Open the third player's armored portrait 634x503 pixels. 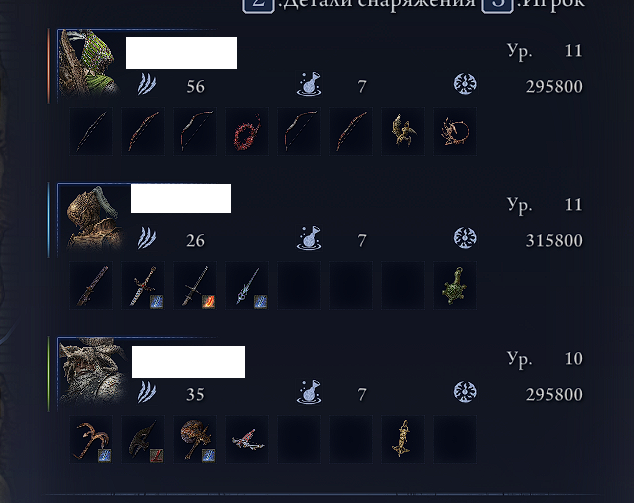(94, 372)
